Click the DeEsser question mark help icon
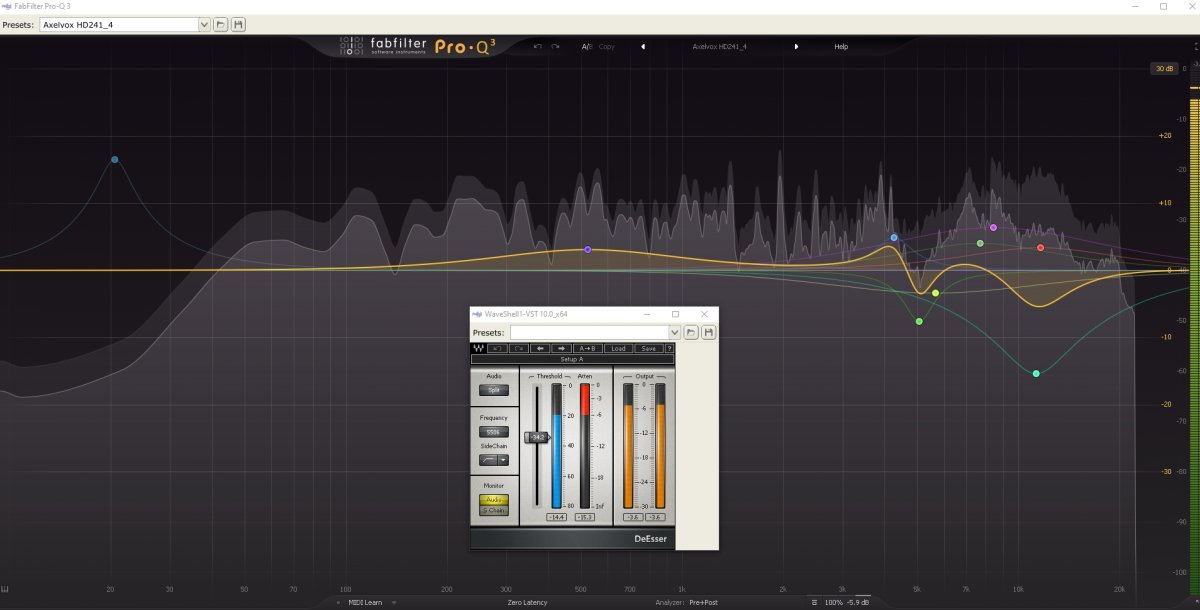Viewport: 1200px width, 610px height. coord(669,348)
